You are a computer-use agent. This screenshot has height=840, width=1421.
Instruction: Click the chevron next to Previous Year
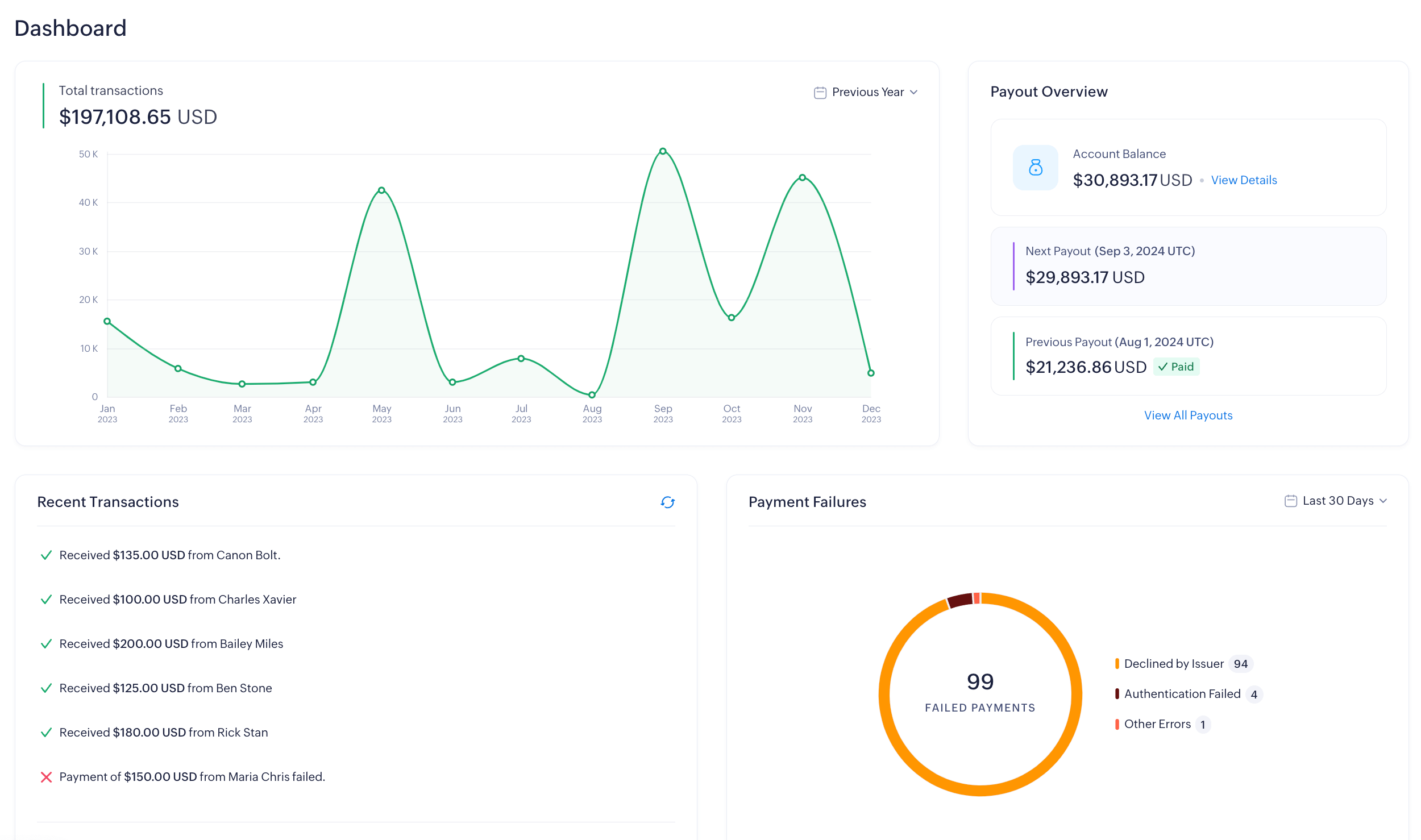click(x=913, y=93)
